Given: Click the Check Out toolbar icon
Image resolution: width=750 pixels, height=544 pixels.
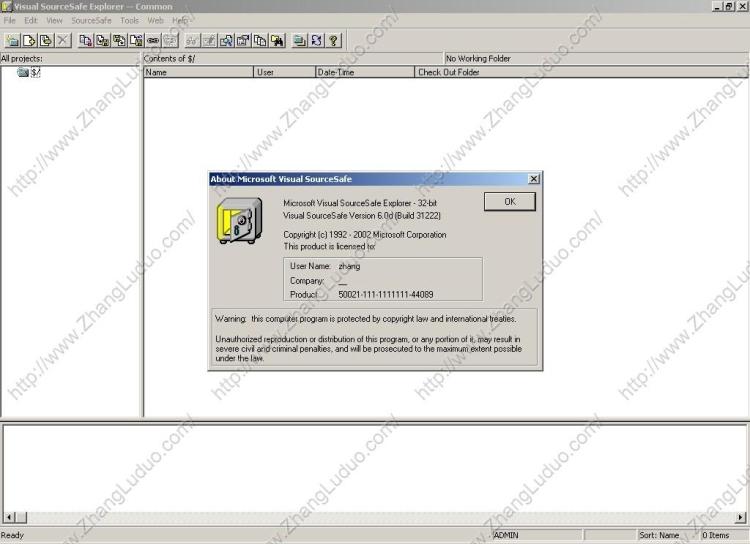Looking at the screenshot, I should (102, 40).
